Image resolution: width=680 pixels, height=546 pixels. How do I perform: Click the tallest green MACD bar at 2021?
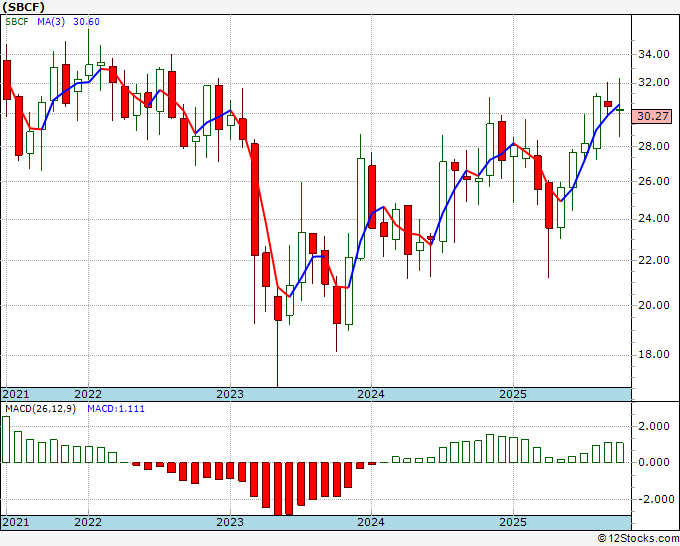[6, 440]
